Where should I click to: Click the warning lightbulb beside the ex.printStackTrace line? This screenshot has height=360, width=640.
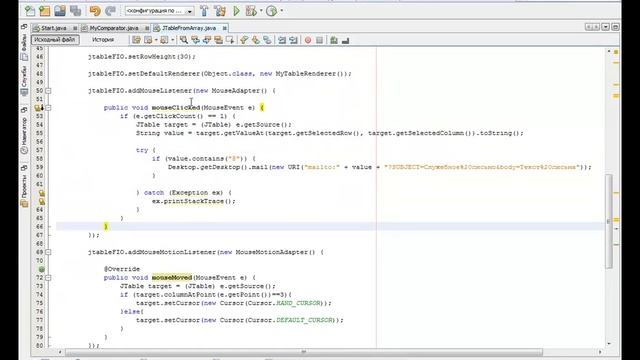click(42, 201)
